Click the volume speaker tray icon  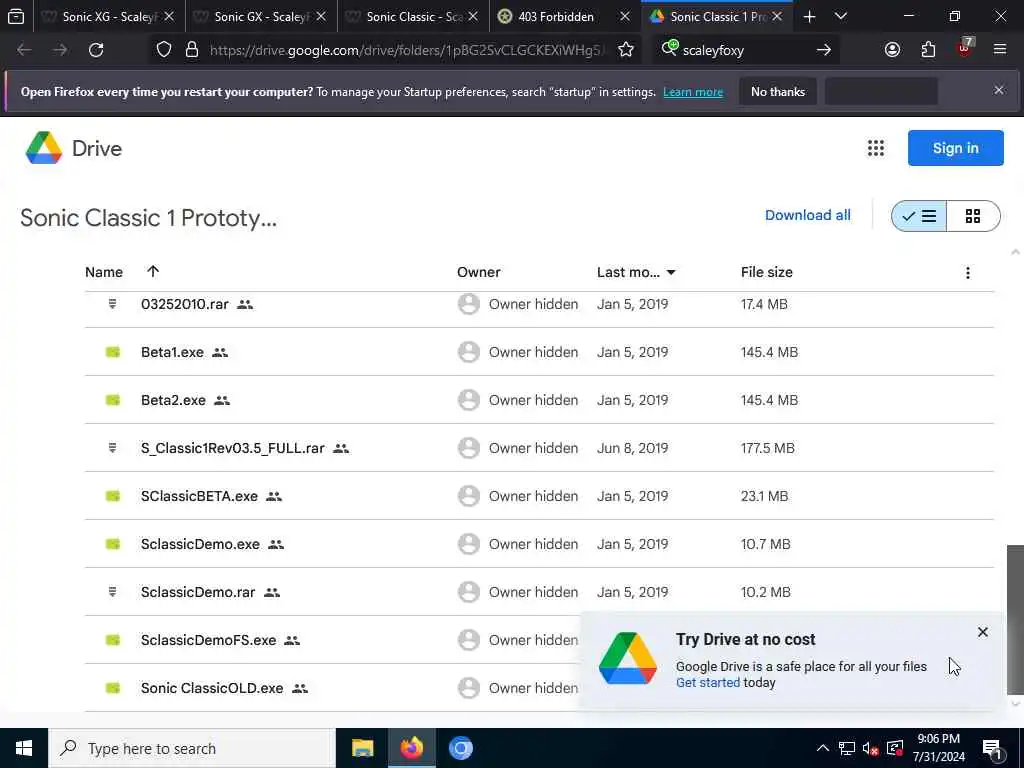[x=870, y=748]
